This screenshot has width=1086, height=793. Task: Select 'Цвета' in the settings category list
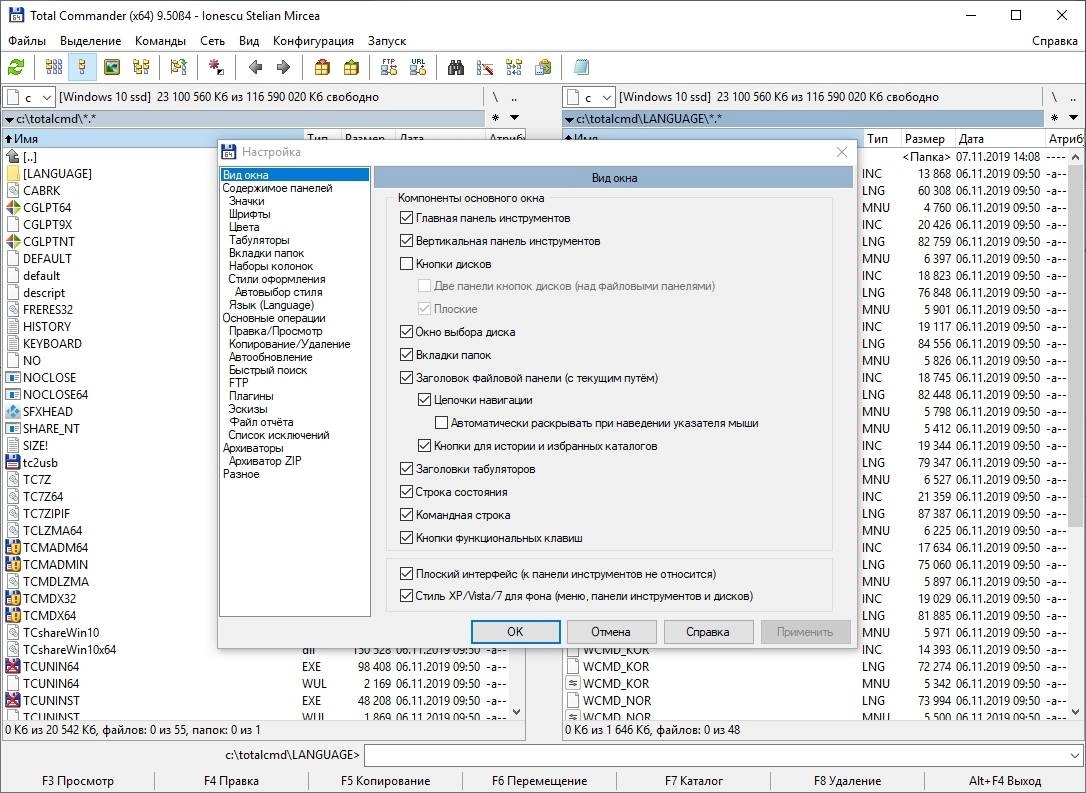coord(244,226)
